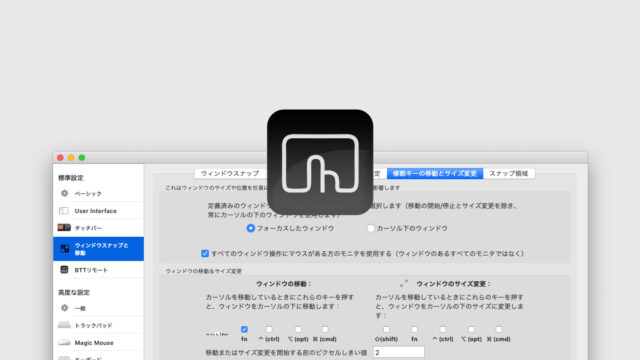Click the gear icon beside 一般
The width and height of the screenshot is (640, 360).
click(x=64, y=308)
